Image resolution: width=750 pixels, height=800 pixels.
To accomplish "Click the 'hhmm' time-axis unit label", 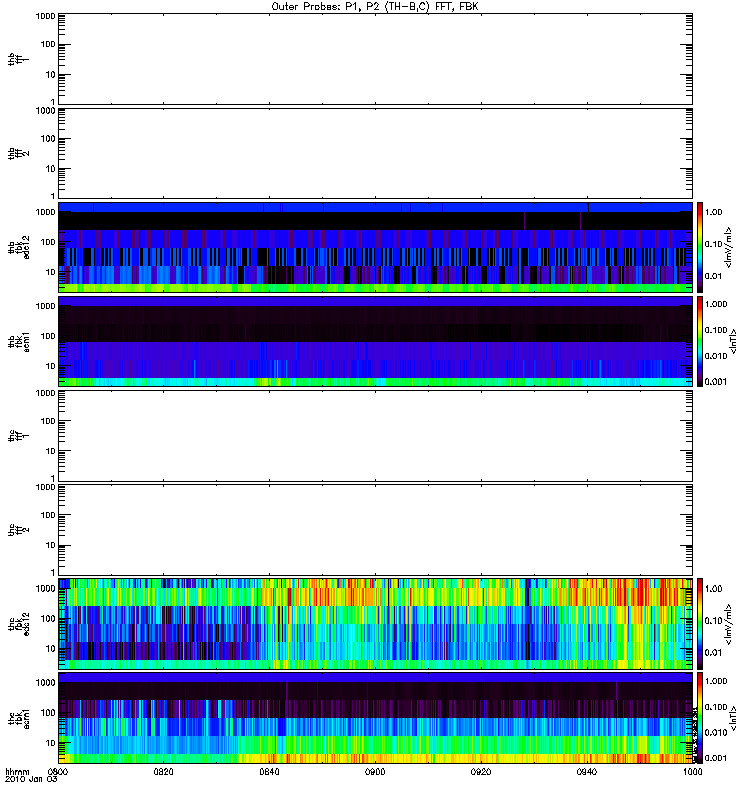I will (17, 772).
